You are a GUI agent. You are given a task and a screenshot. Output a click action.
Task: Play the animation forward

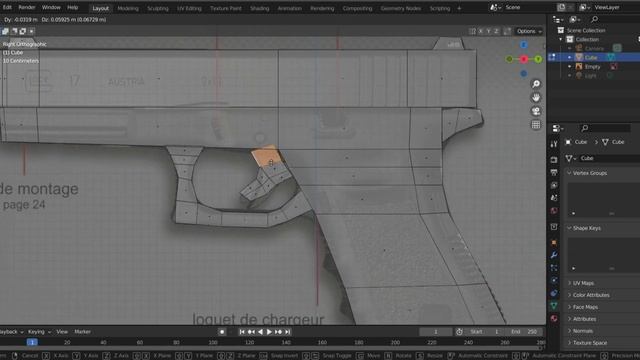269,332
